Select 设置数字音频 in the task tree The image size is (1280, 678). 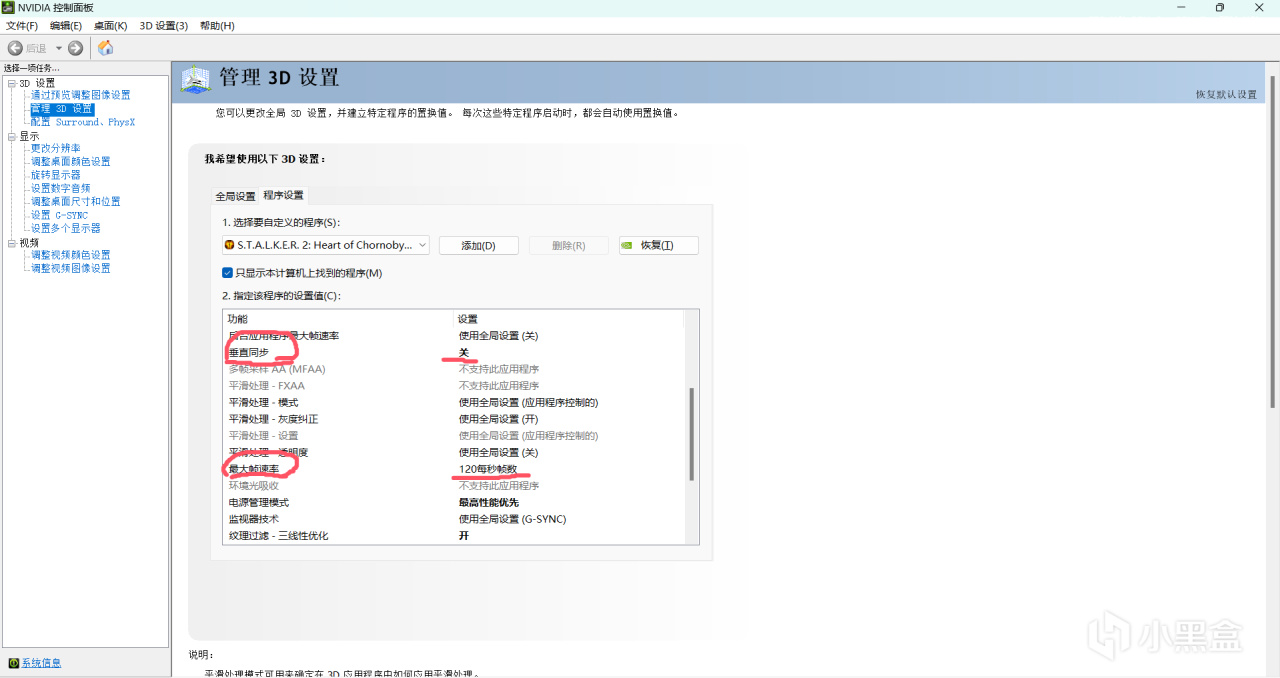click(60, 188)
